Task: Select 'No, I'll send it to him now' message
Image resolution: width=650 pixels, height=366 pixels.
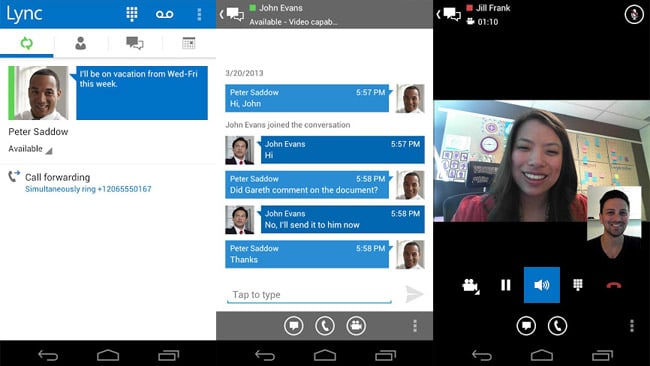Action: coord(342,219)
